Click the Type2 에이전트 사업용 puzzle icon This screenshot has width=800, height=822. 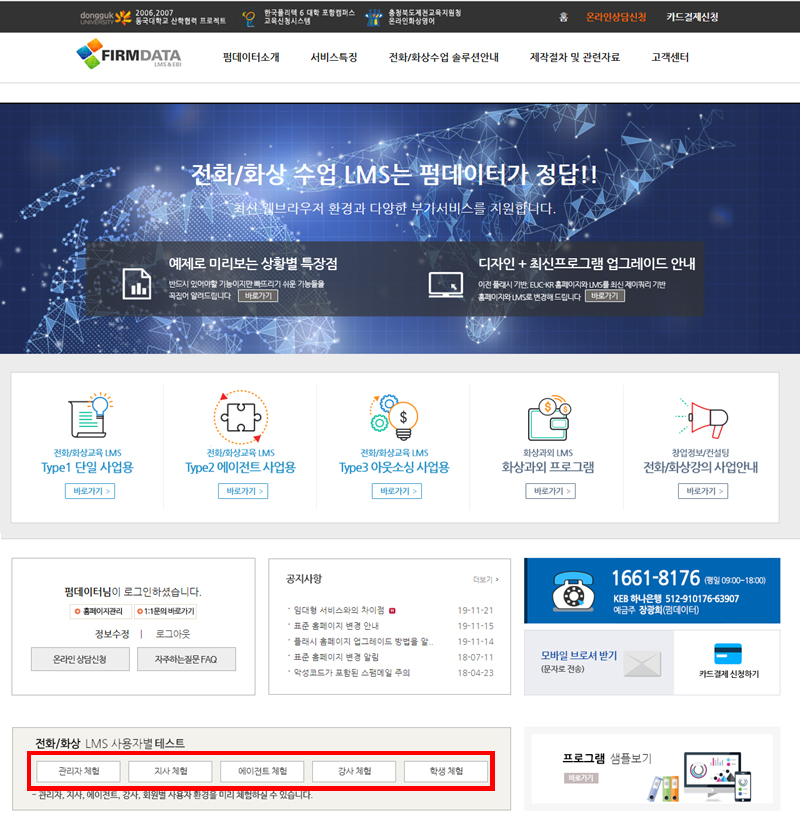point(240,416)
